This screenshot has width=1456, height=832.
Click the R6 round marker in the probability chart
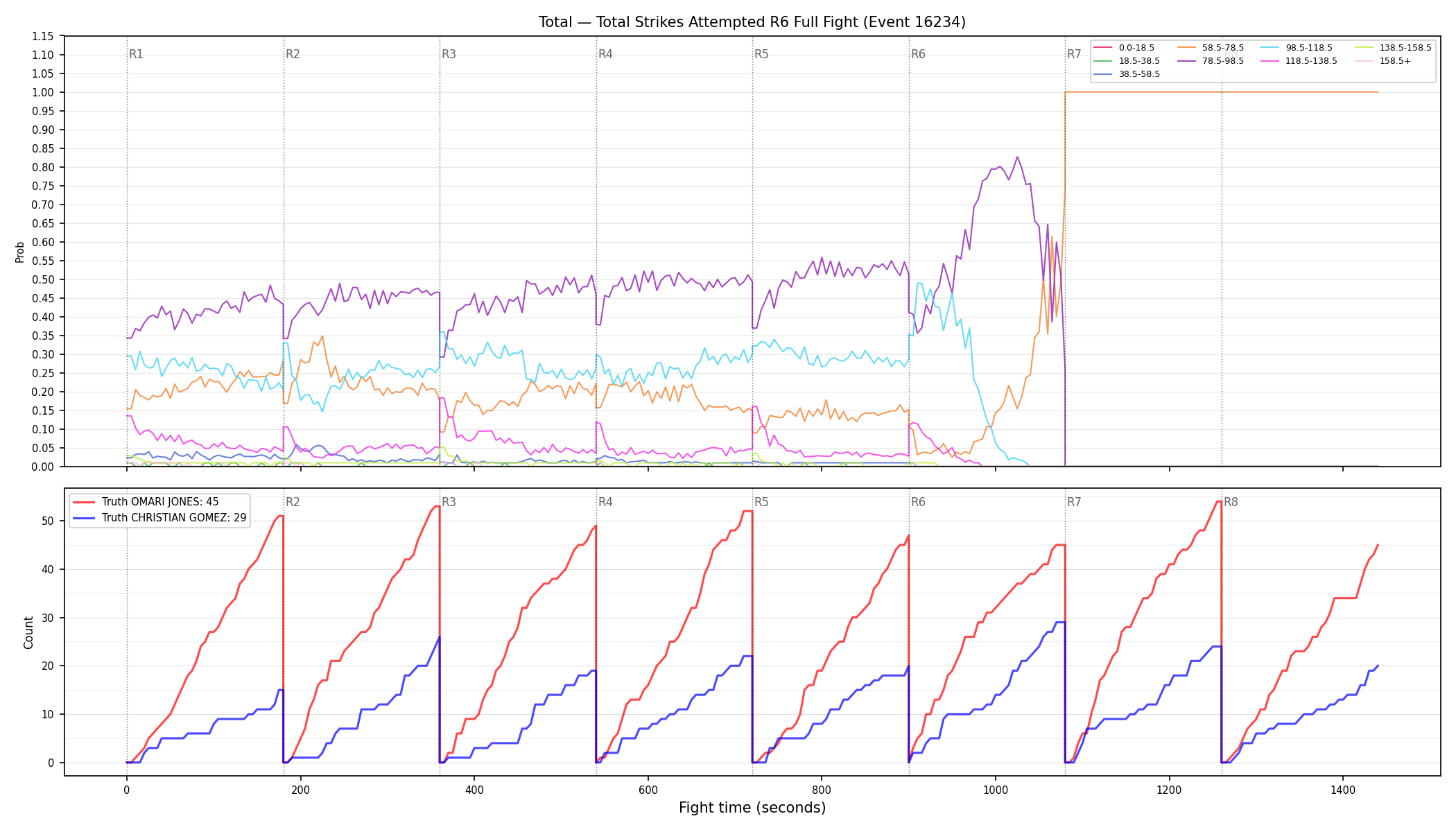(918, 54)
